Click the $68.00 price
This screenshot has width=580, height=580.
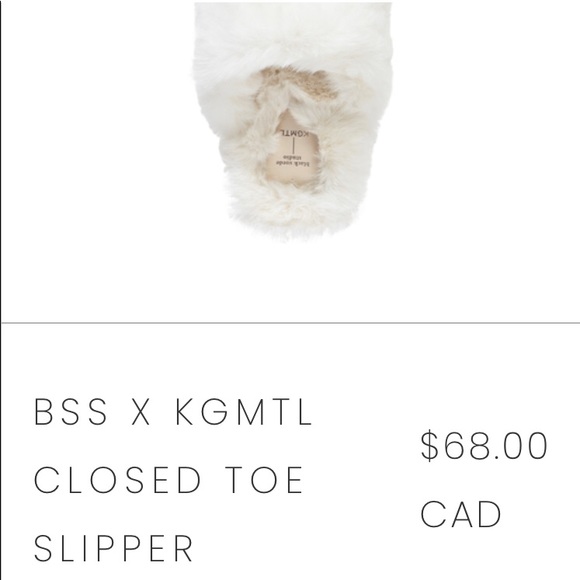[484, 446]
